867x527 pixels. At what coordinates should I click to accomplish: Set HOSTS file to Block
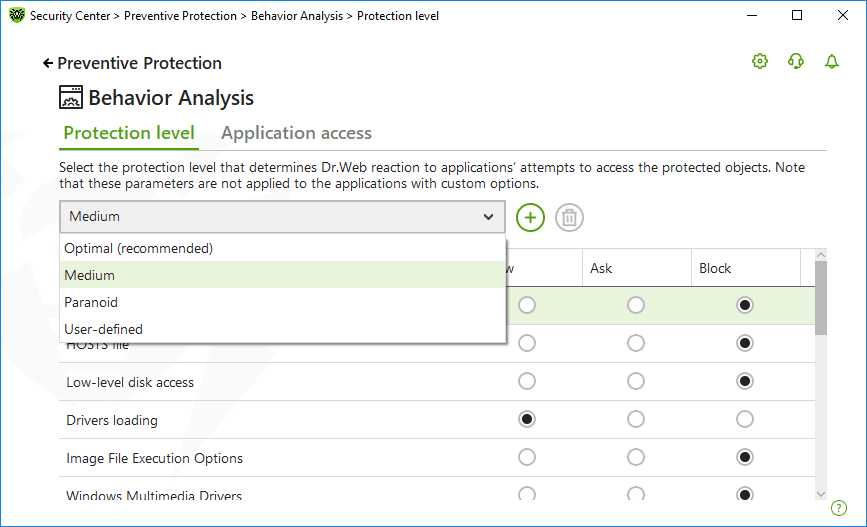click(745, 343)
